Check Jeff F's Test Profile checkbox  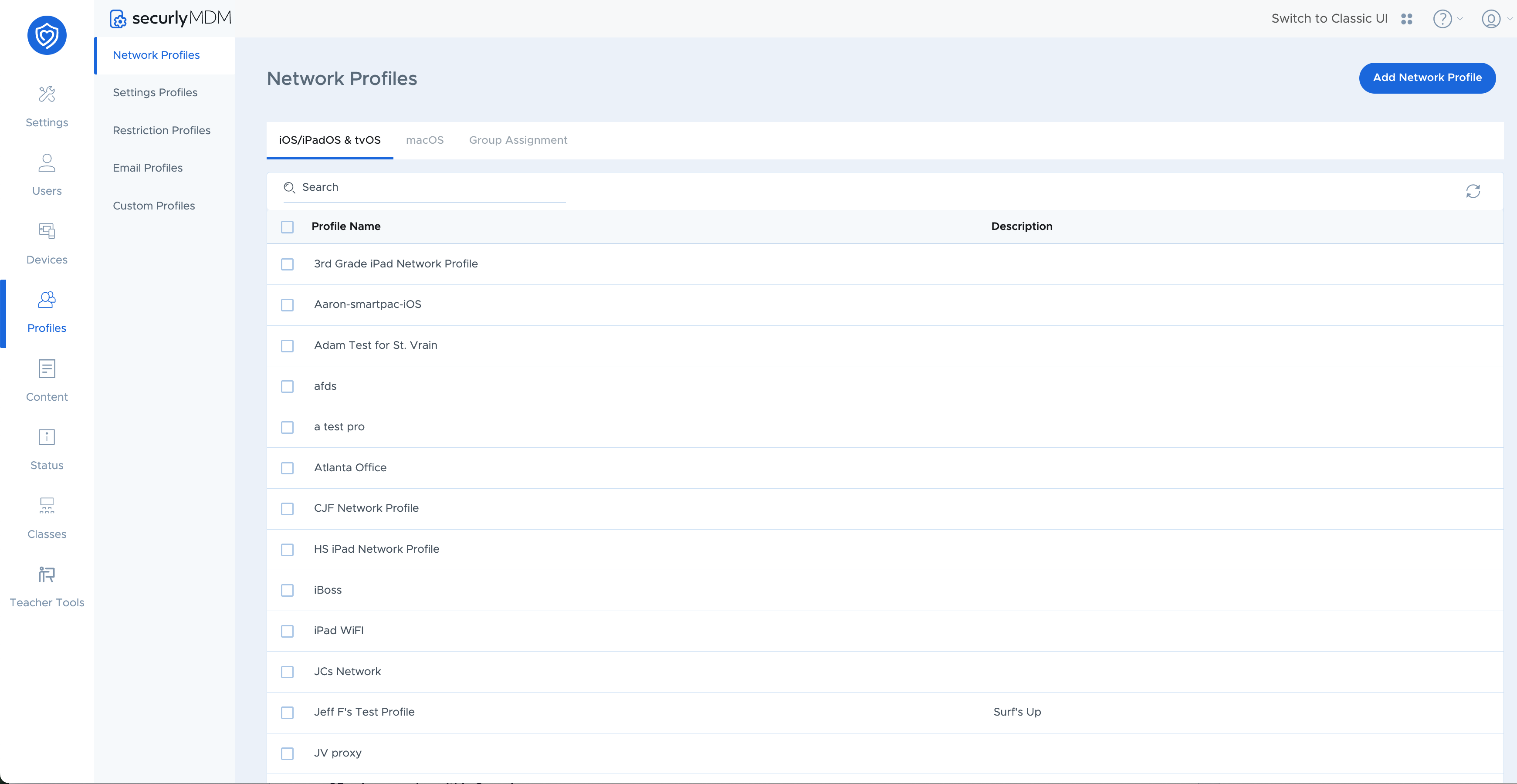[x=288, y=713]
